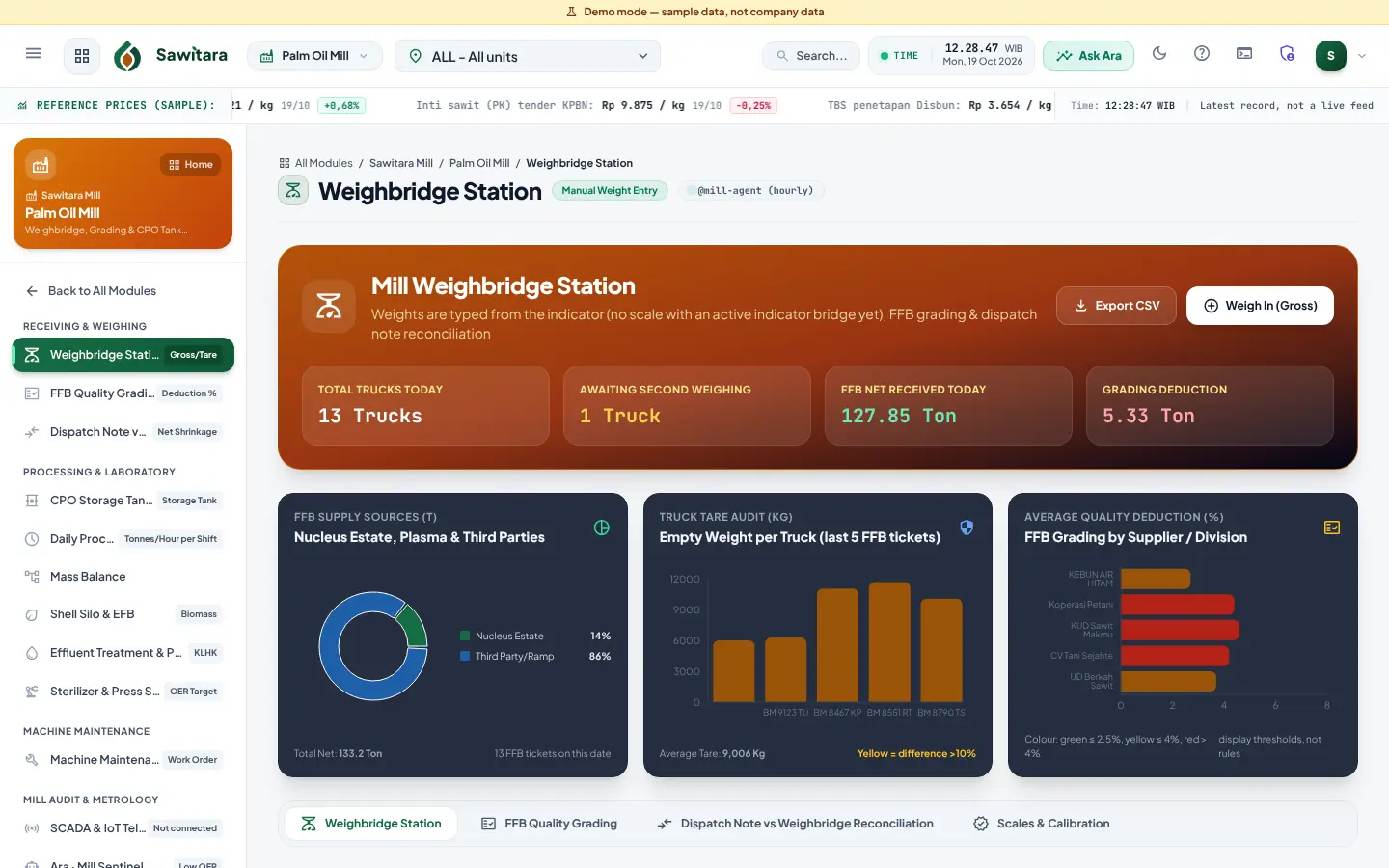Open CPO Storage Tank sidebar item
This screenshot has width=1389, height=868.
tap(123, 501)
